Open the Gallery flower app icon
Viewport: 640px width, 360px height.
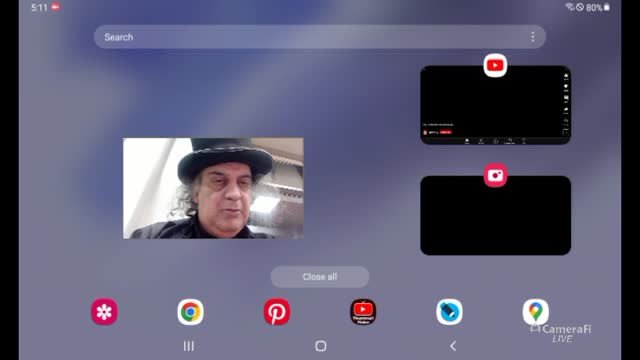pyautogui.click(x=104, y=312)
